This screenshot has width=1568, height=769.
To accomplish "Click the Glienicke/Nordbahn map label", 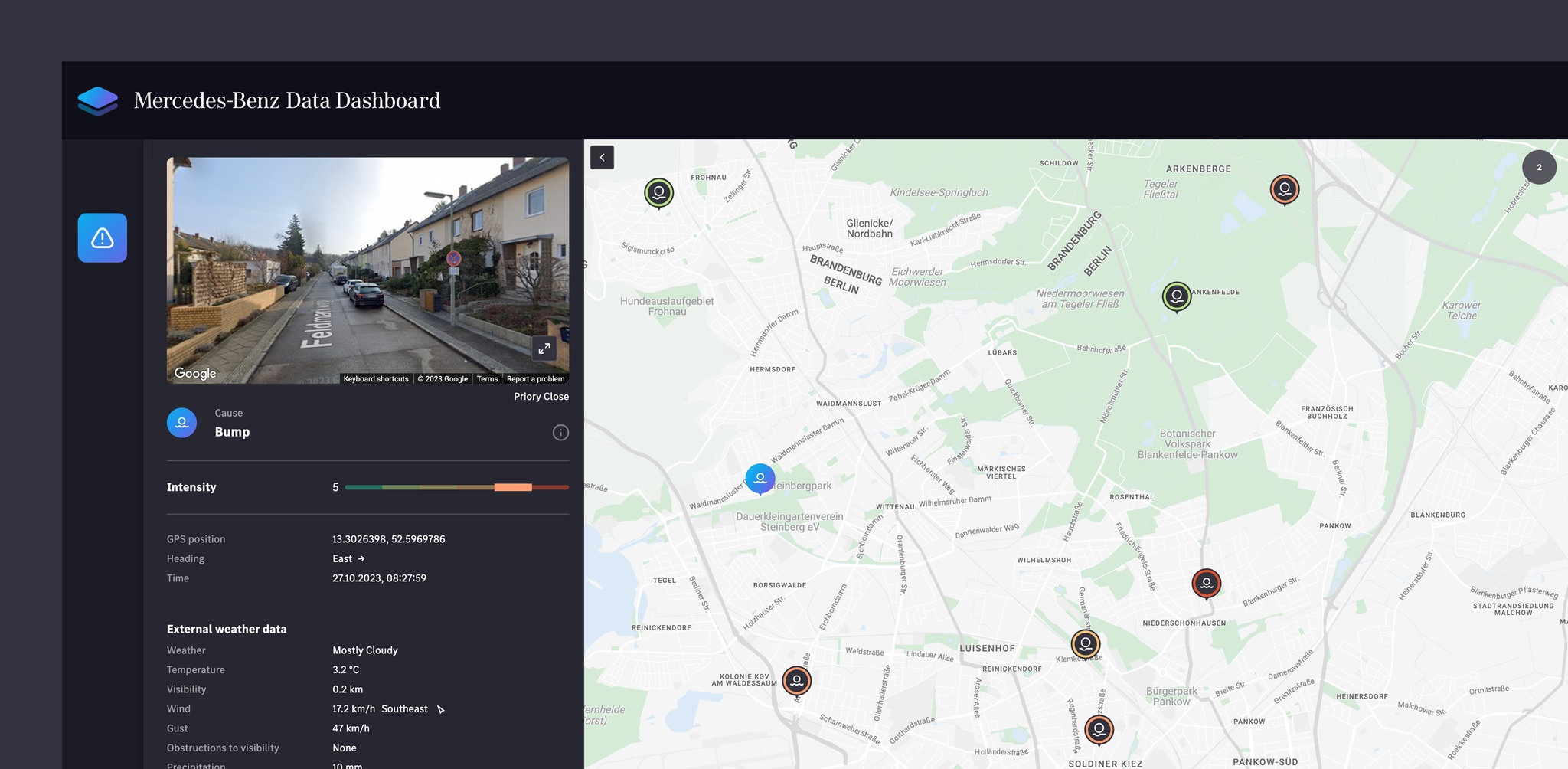I will click(869, 228).
